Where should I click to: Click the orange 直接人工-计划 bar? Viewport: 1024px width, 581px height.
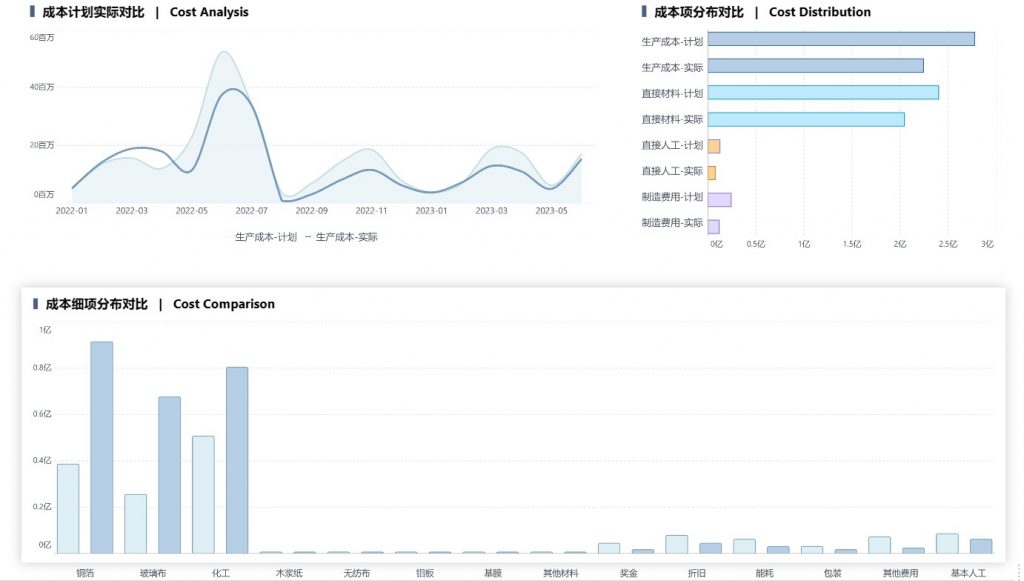[713, 146]
